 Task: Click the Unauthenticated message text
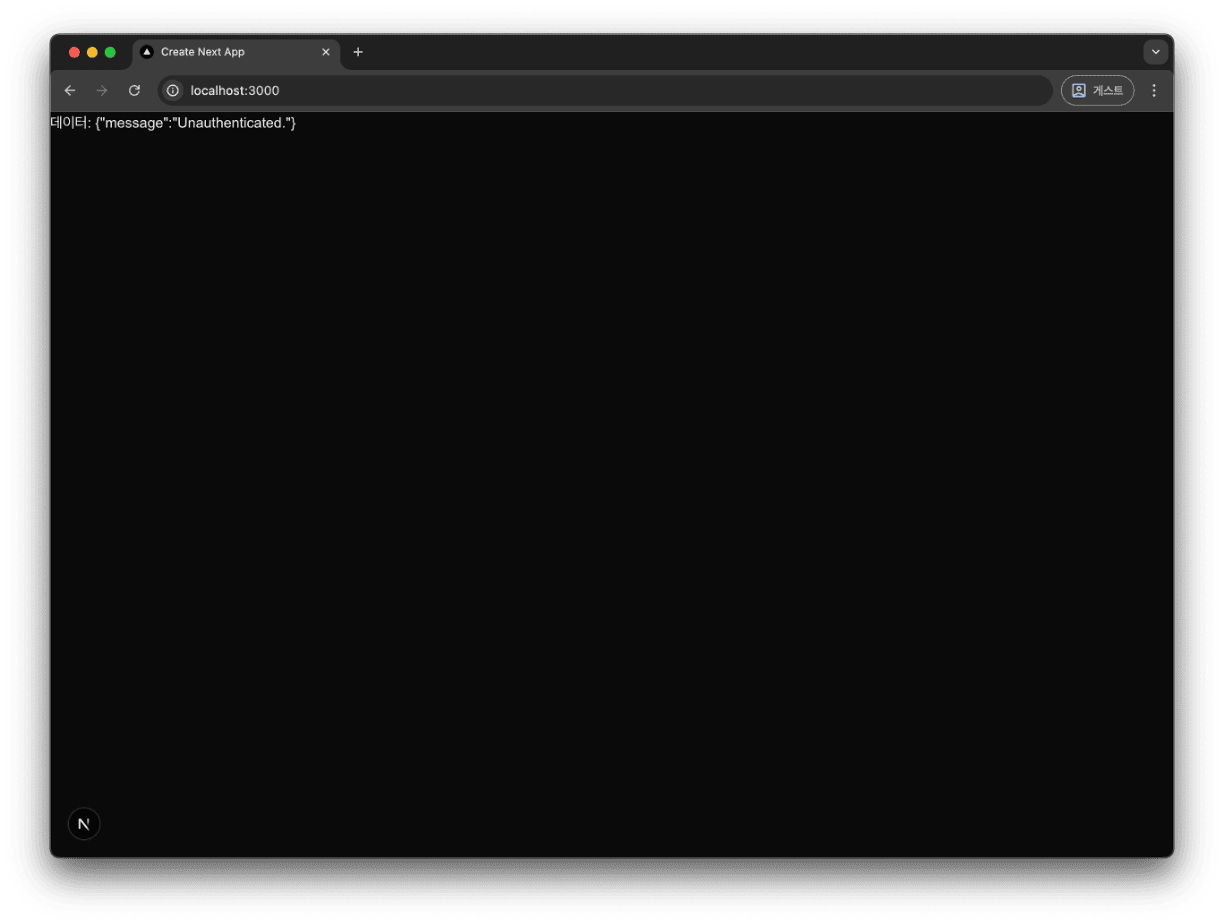click(x=173, y=123)
